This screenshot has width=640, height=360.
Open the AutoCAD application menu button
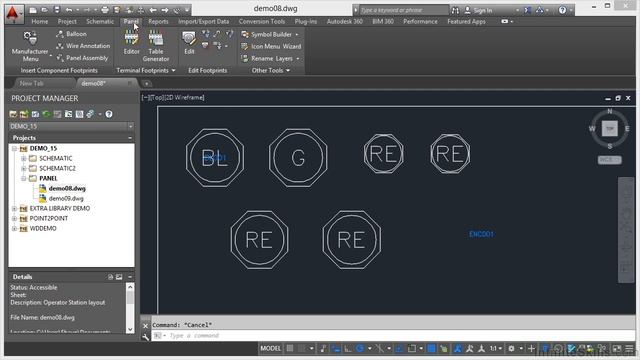pos(15,14)
